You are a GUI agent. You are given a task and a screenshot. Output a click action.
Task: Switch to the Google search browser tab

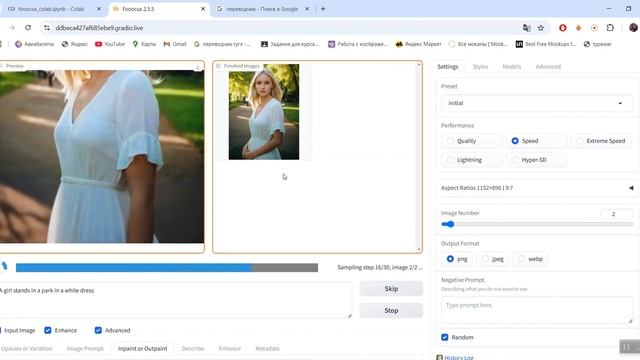coord(261,9)
